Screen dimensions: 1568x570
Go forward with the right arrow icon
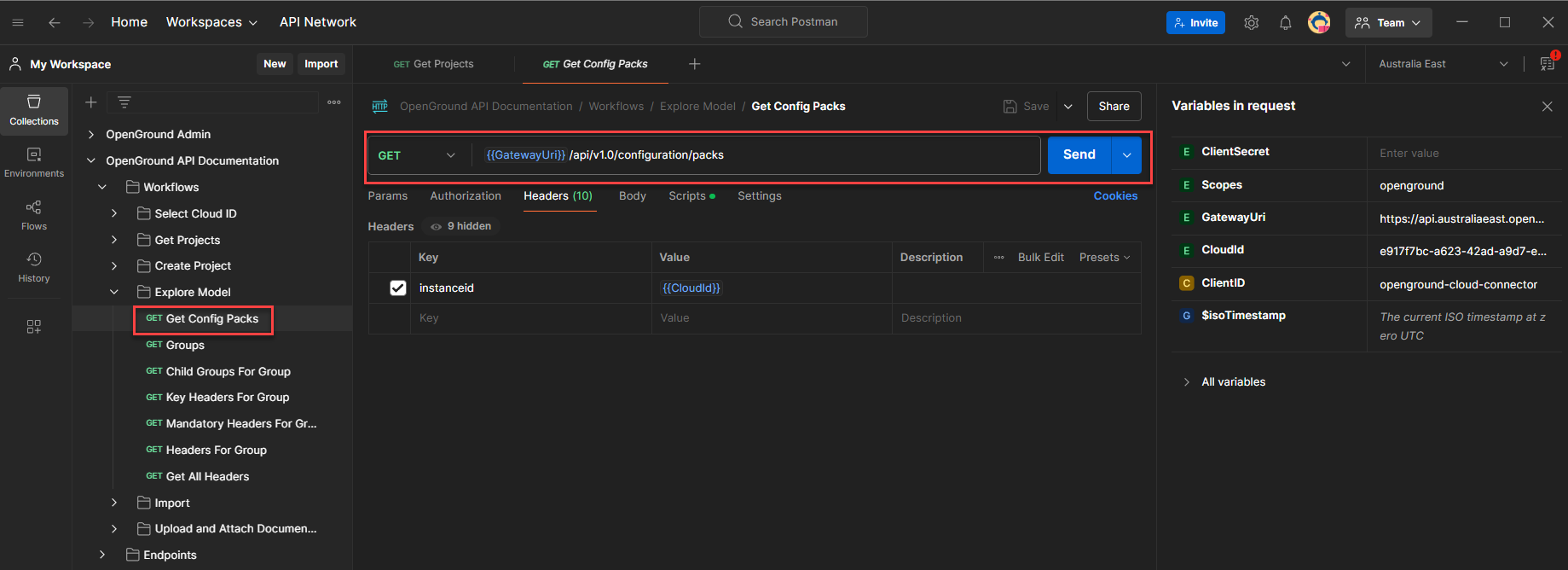click(89, 22)
